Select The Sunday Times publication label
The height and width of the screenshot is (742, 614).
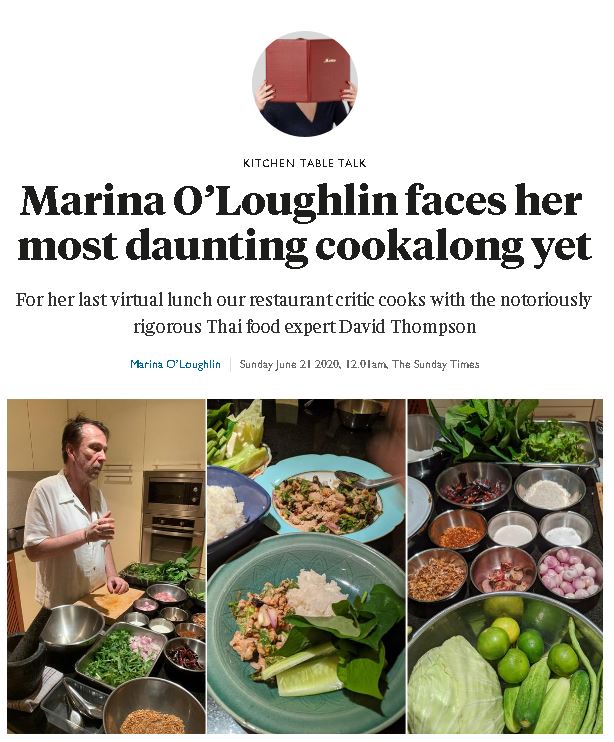(x=436, y=364)
